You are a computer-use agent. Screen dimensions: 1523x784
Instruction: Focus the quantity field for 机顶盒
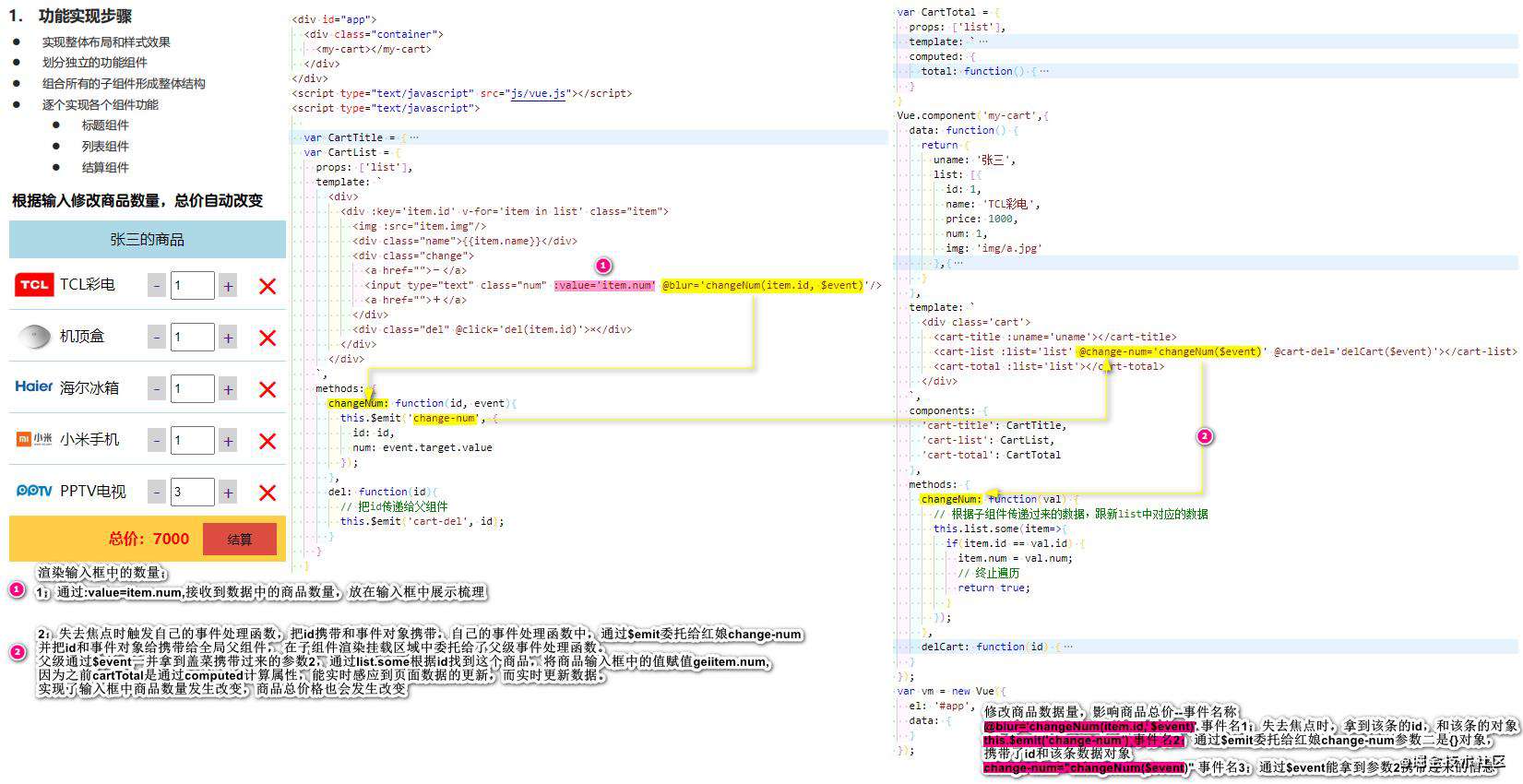tap(192, 338)
